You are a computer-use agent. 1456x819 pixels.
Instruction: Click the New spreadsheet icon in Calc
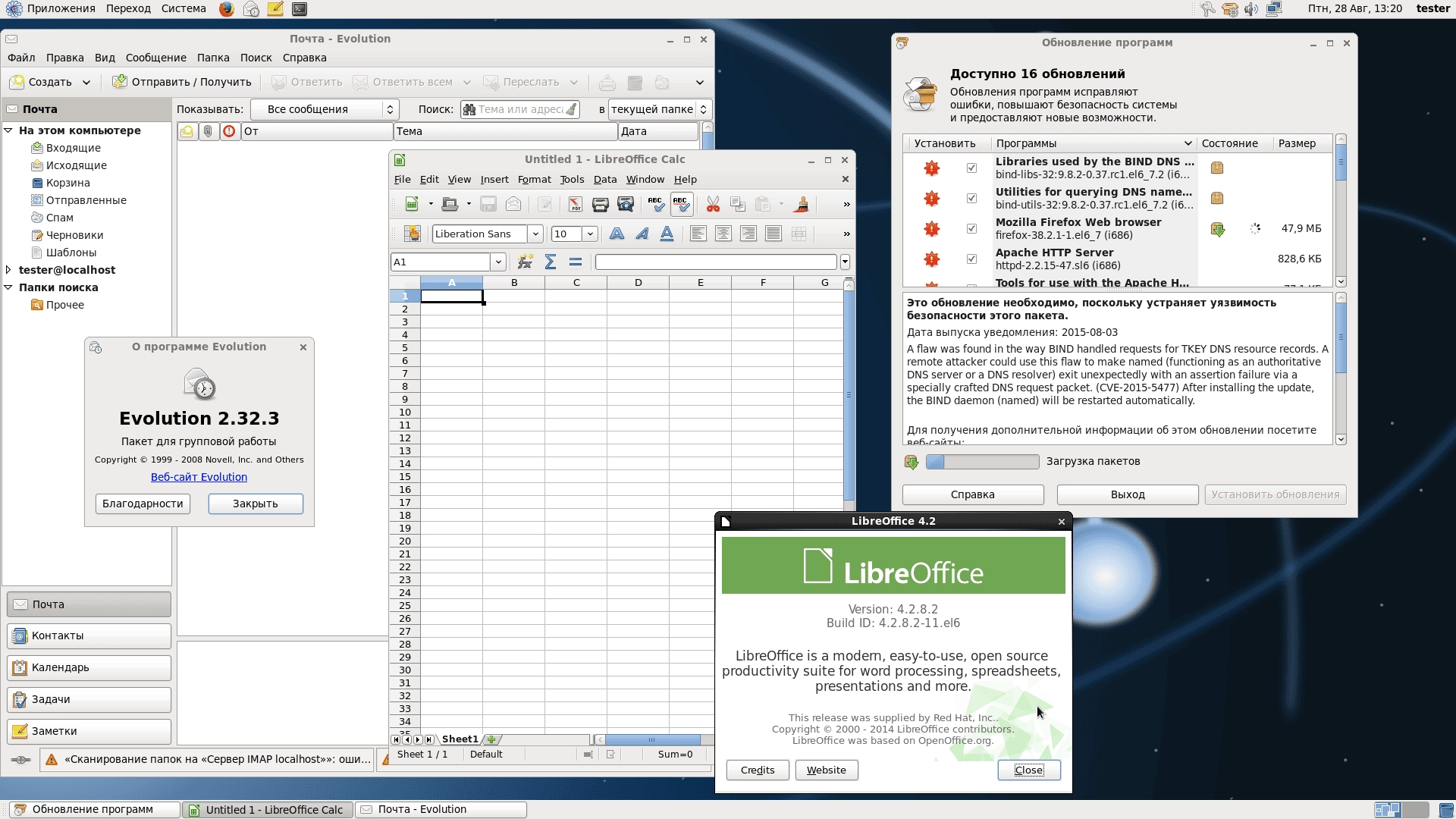point(412,205)
